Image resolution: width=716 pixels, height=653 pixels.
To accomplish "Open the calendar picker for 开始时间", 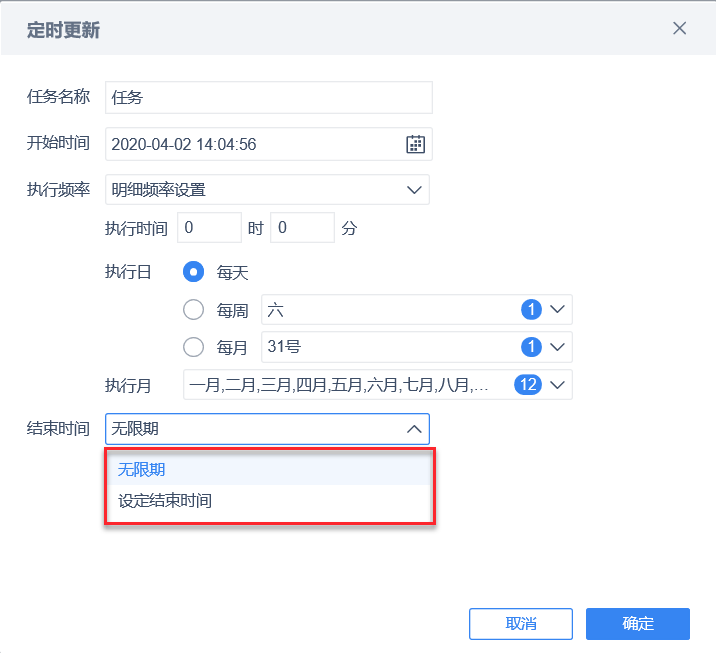I will point(415,144).
